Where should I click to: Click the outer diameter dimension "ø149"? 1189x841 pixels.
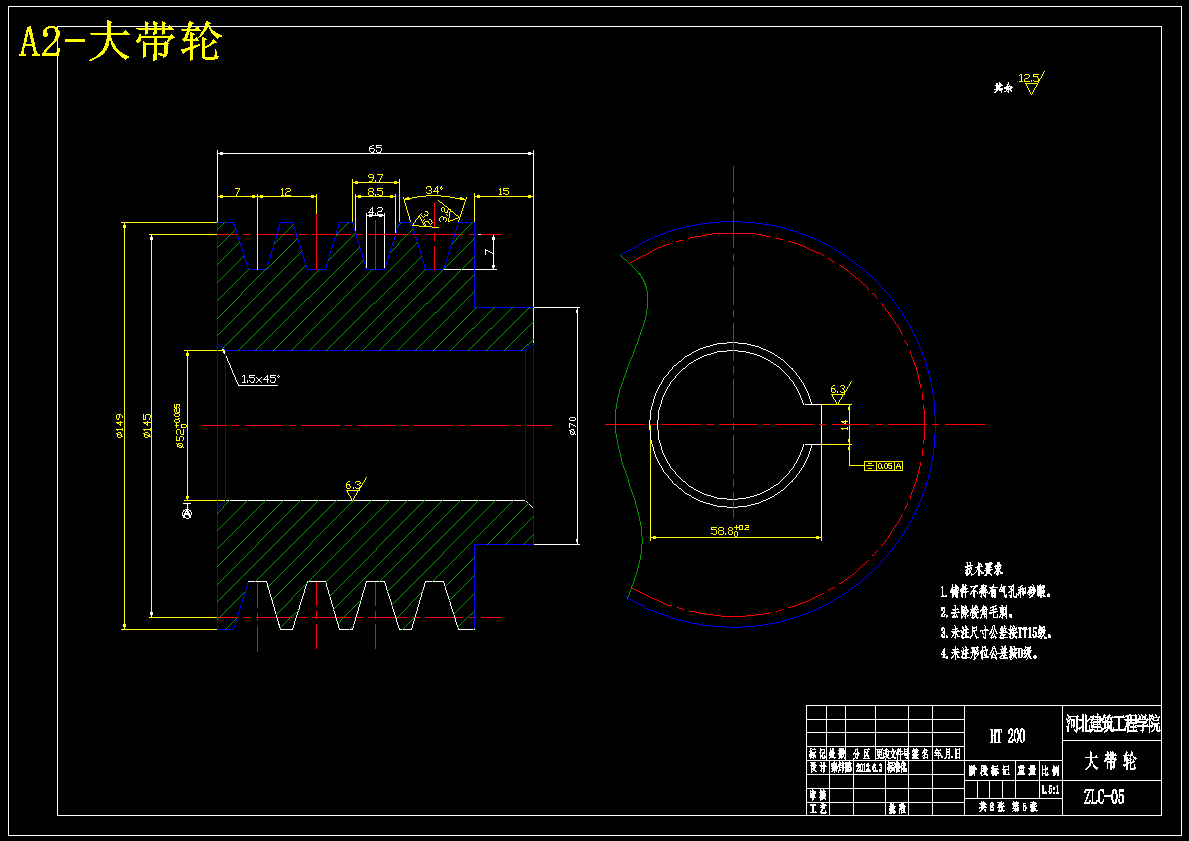(x=120, y=425)
